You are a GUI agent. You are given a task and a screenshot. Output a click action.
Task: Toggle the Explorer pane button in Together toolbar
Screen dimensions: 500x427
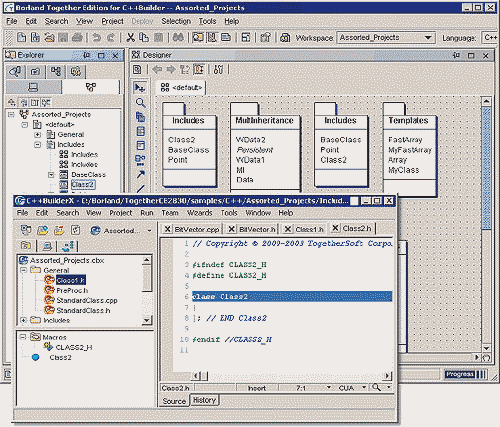coord(198,37)
